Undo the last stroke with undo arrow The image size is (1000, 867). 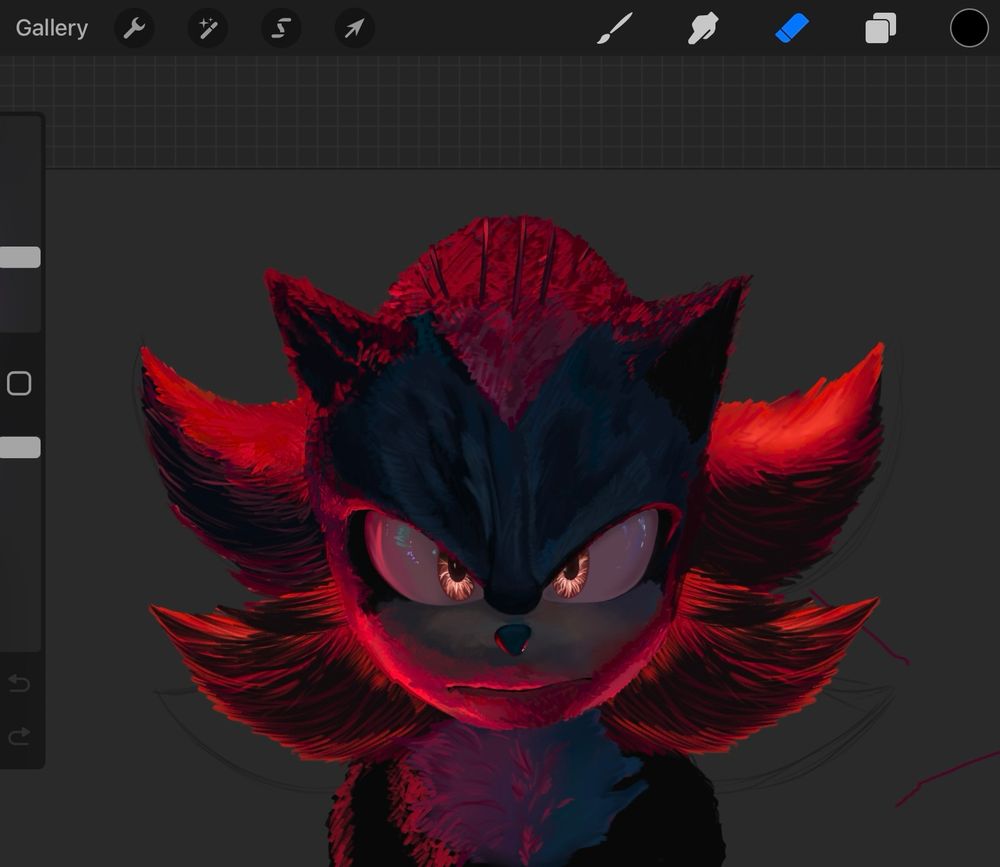19,683
